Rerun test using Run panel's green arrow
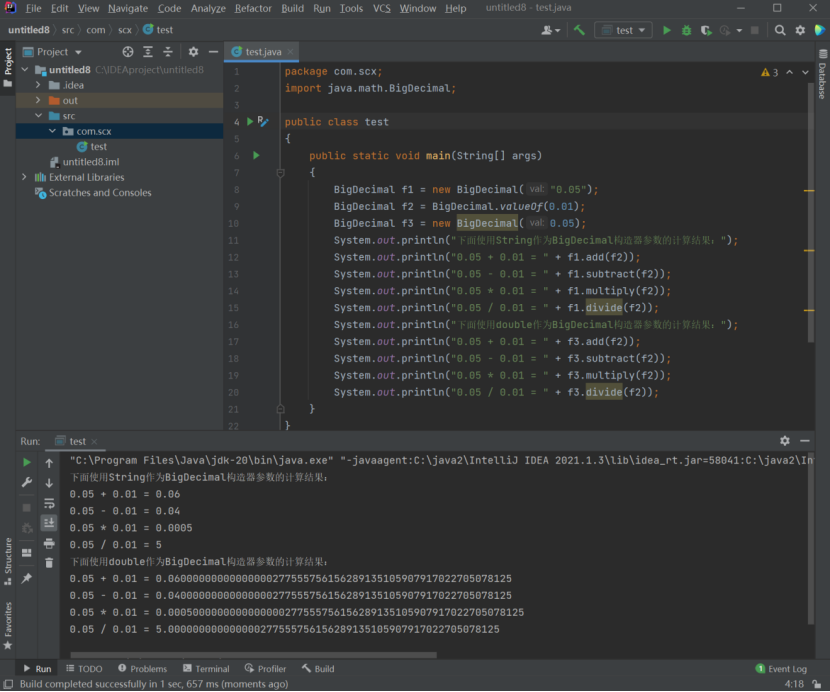 [x=27, y=463]
